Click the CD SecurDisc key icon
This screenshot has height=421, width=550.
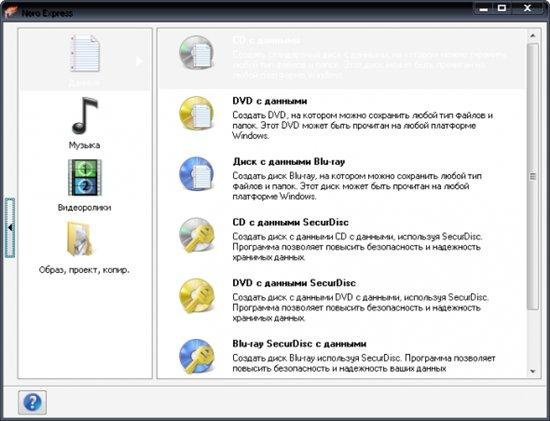[196, 235]
